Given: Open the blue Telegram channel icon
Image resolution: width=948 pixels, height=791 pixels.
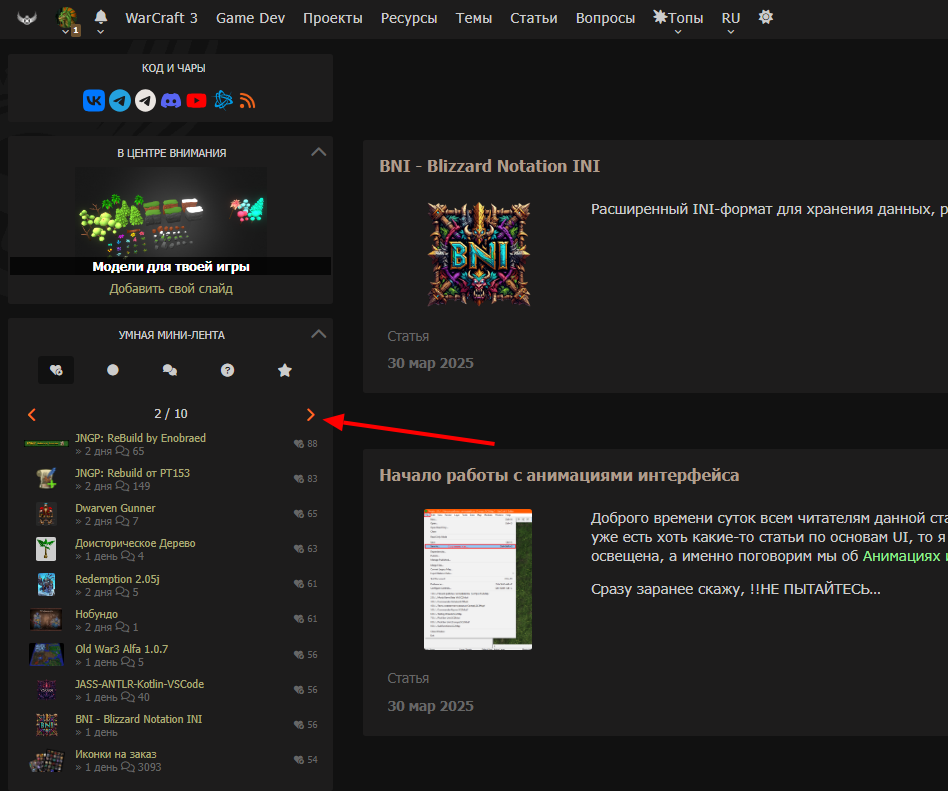Looking at the screenshot, I should click(x=120, y=100).
